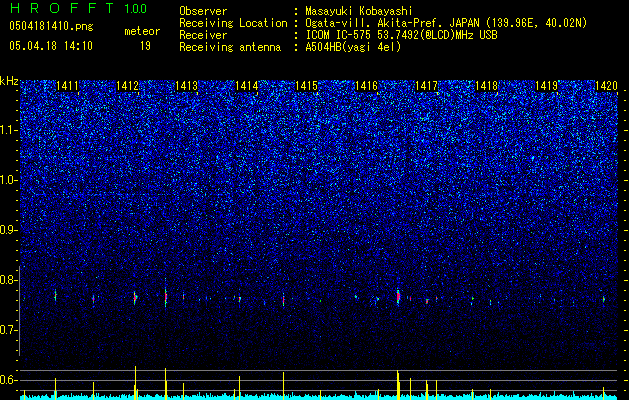
Task: Click the 1414 time axis label
Action: [x=247, y=86]
